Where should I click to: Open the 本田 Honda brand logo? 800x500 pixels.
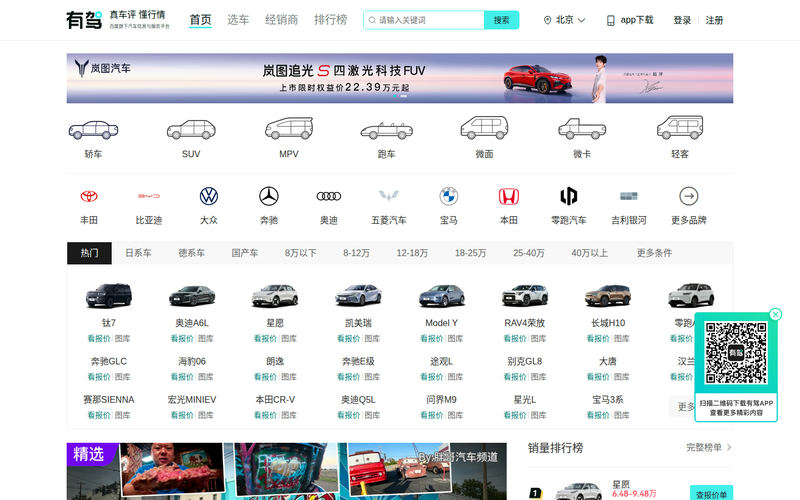click(x=509, y=196)
